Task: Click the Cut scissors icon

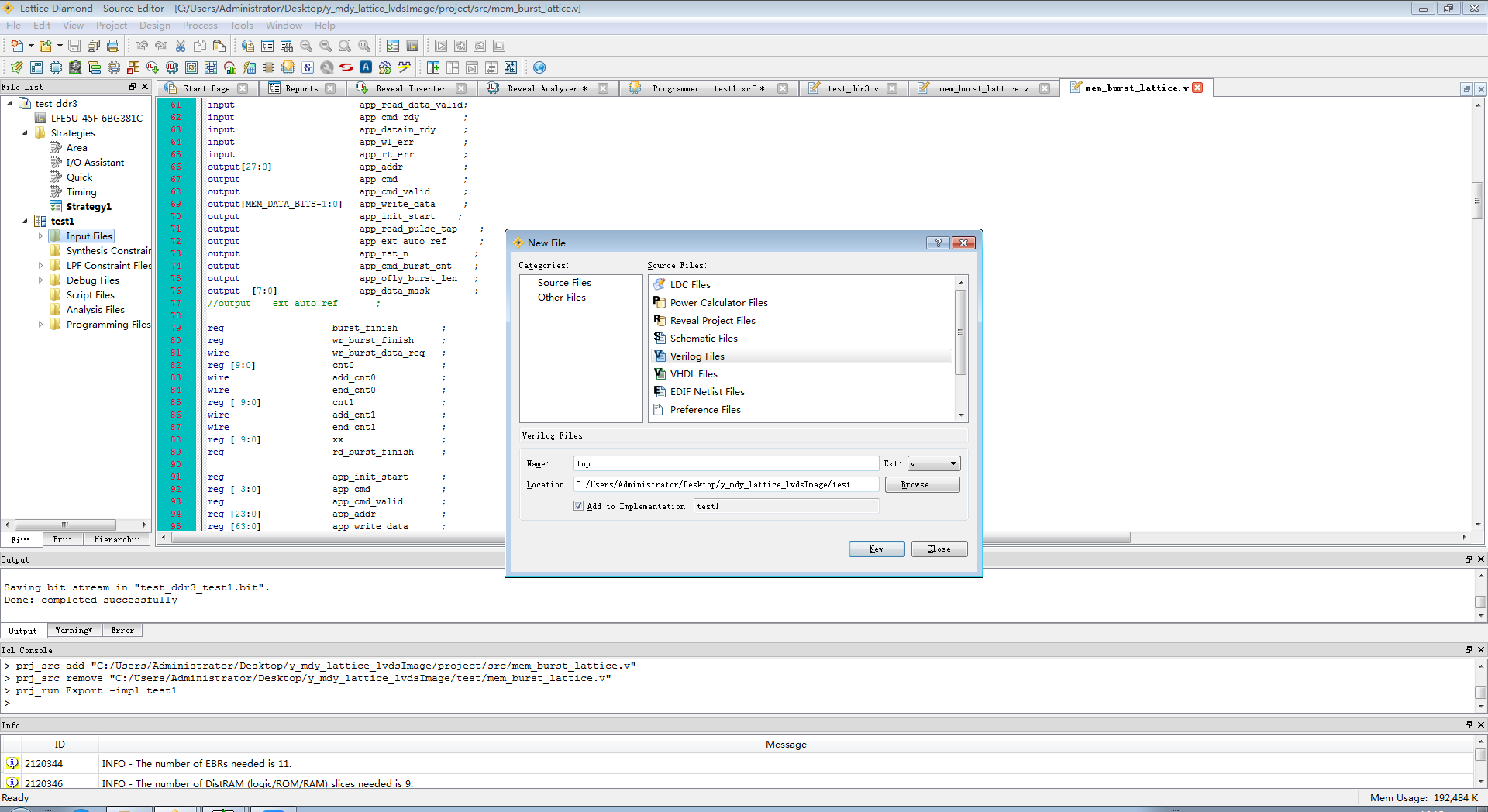Action: point(181,46)
